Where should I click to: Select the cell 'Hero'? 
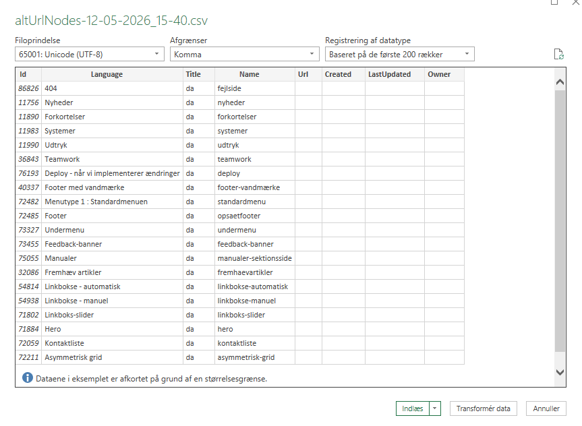(x=112, y=329)
